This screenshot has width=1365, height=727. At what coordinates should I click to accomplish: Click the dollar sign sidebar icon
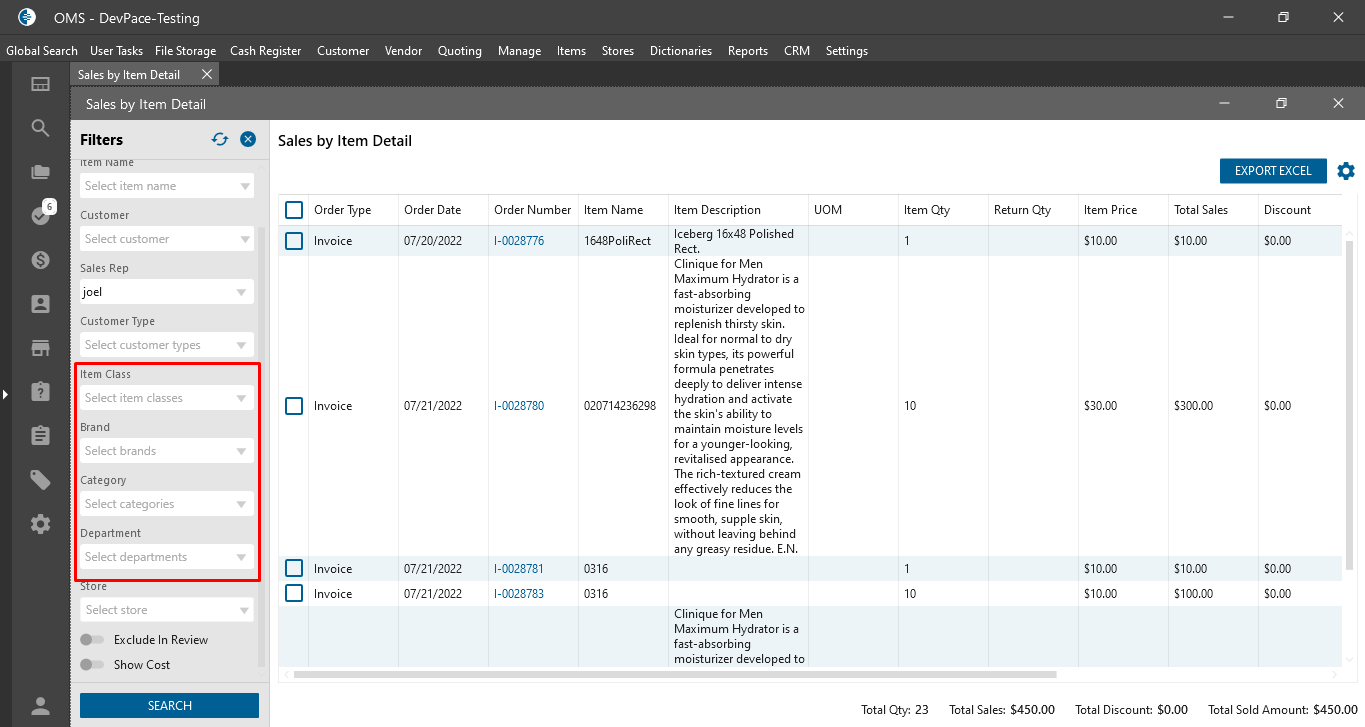[40, 260]
